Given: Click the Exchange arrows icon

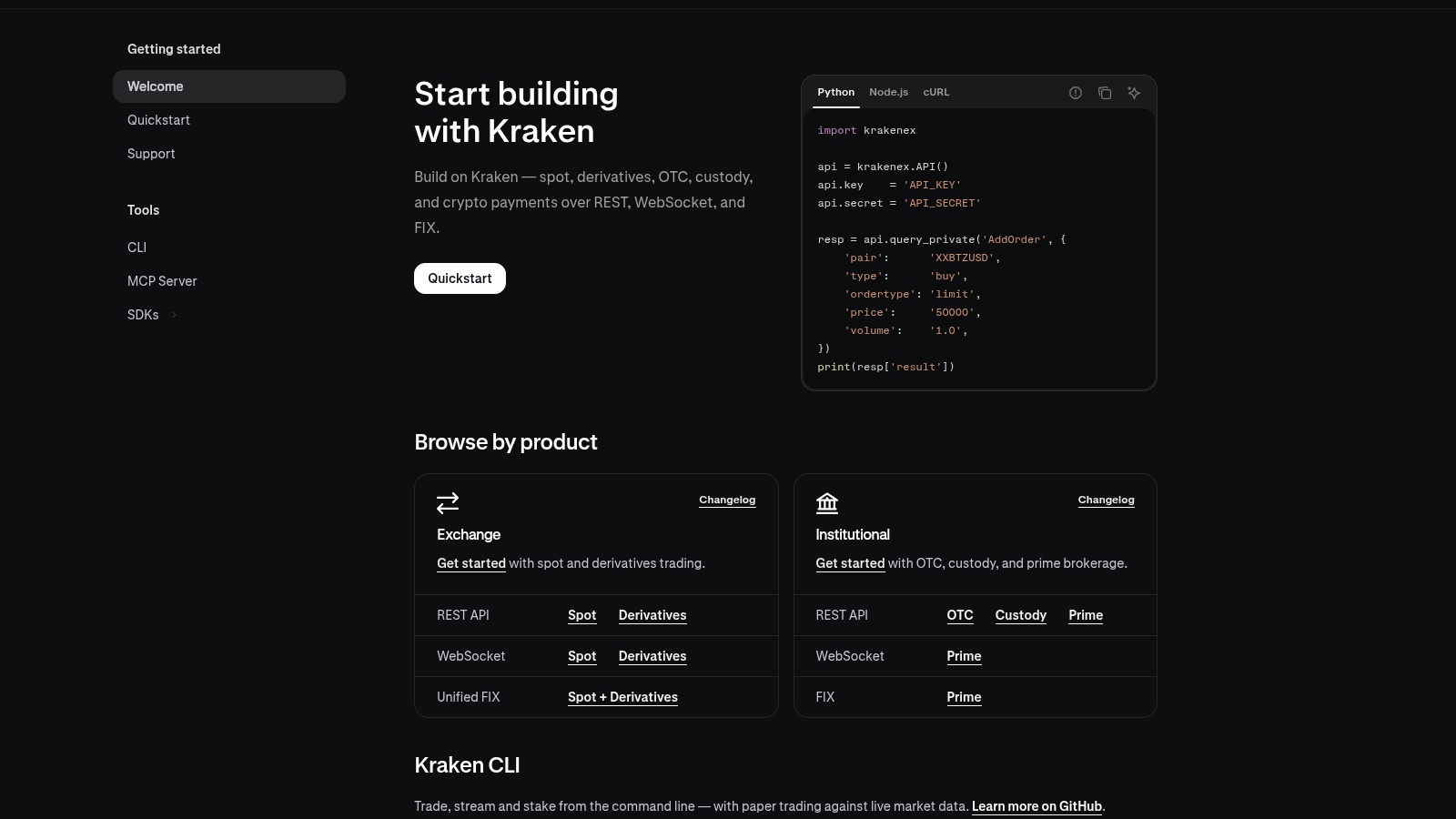Looking at the screenshot, I should [448, 502].
